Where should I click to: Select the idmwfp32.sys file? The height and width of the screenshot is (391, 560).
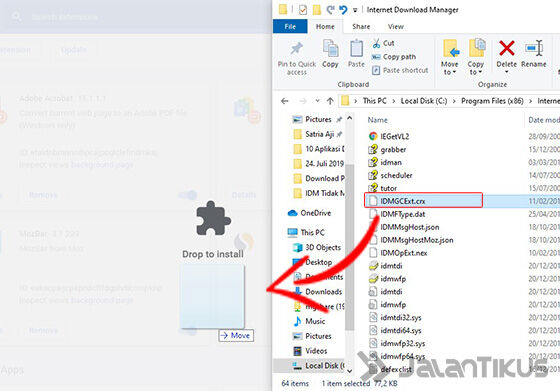397,343
